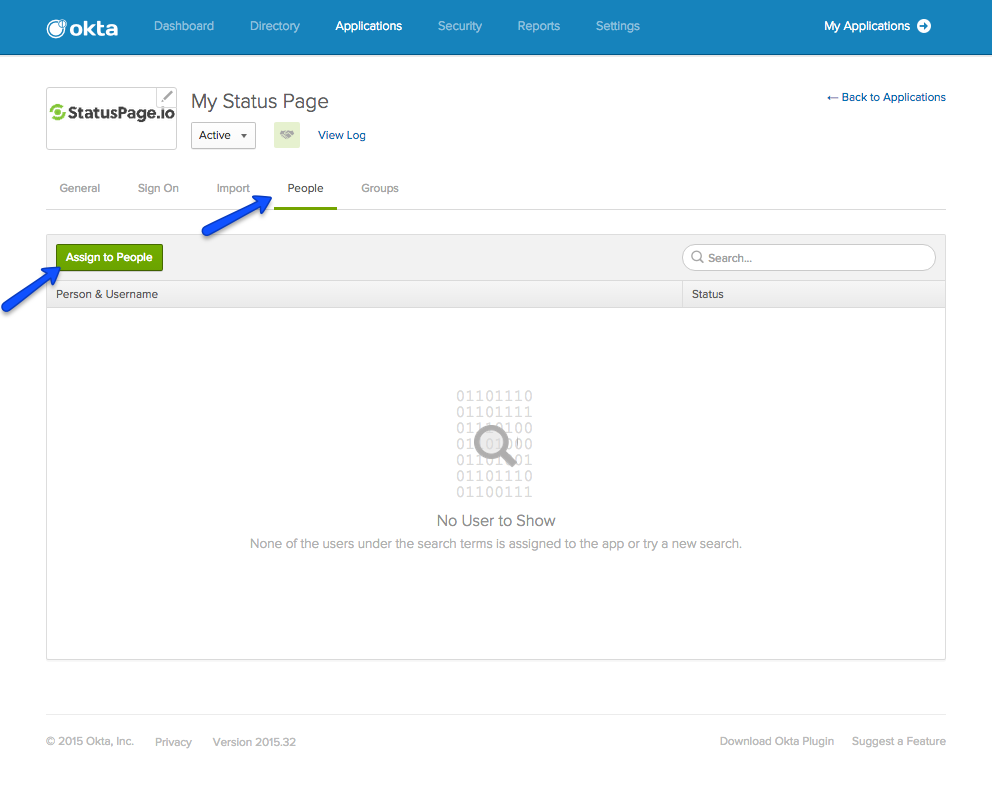Screen dimensions: 992x795
Task: Switch to the Groups tab
Action: 380,188
